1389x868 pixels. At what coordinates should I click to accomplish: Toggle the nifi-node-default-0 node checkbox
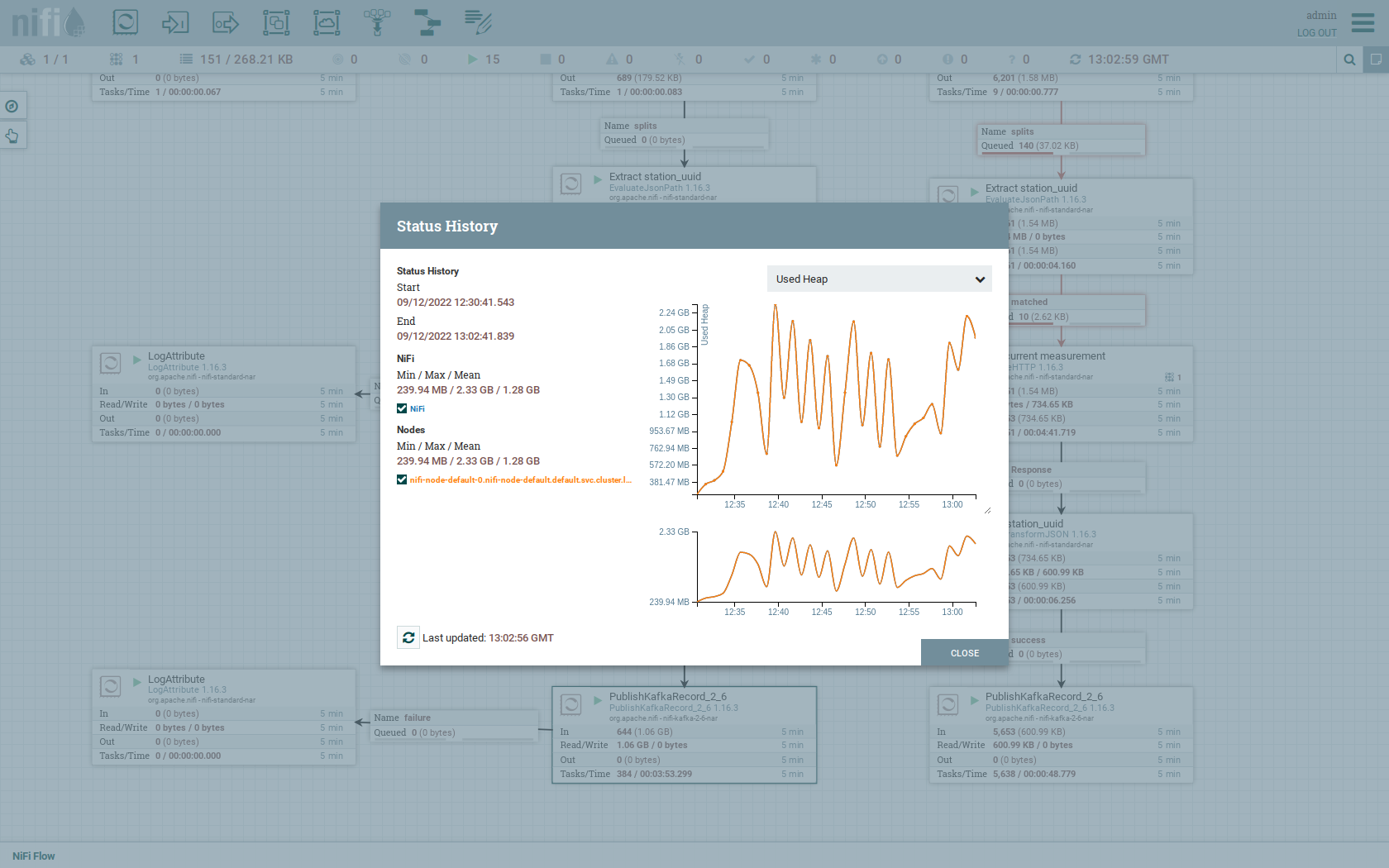(402, 479)
